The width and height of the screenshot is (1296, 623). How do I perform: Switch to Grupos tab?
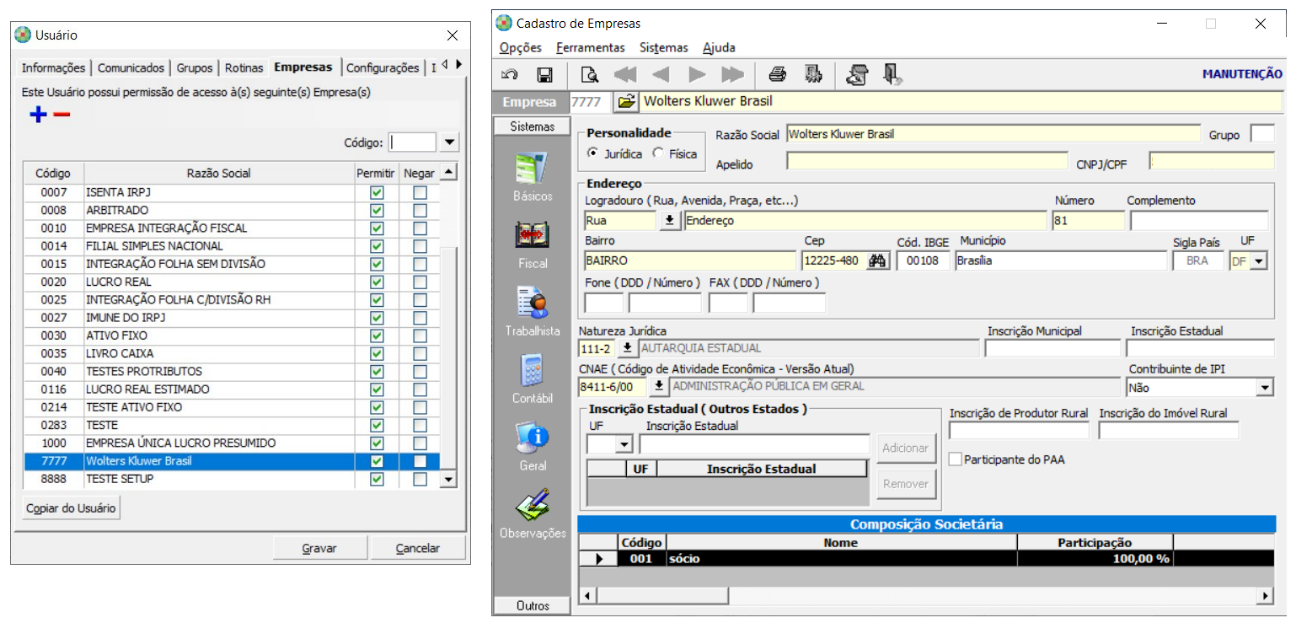point(195,68)
